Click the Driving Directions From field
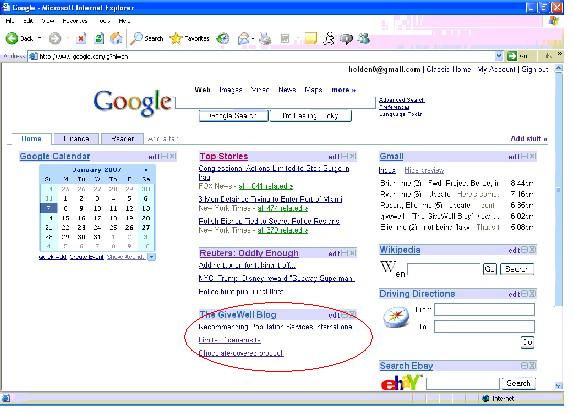This screenshot has height=414, width=573. coord(484,309)
